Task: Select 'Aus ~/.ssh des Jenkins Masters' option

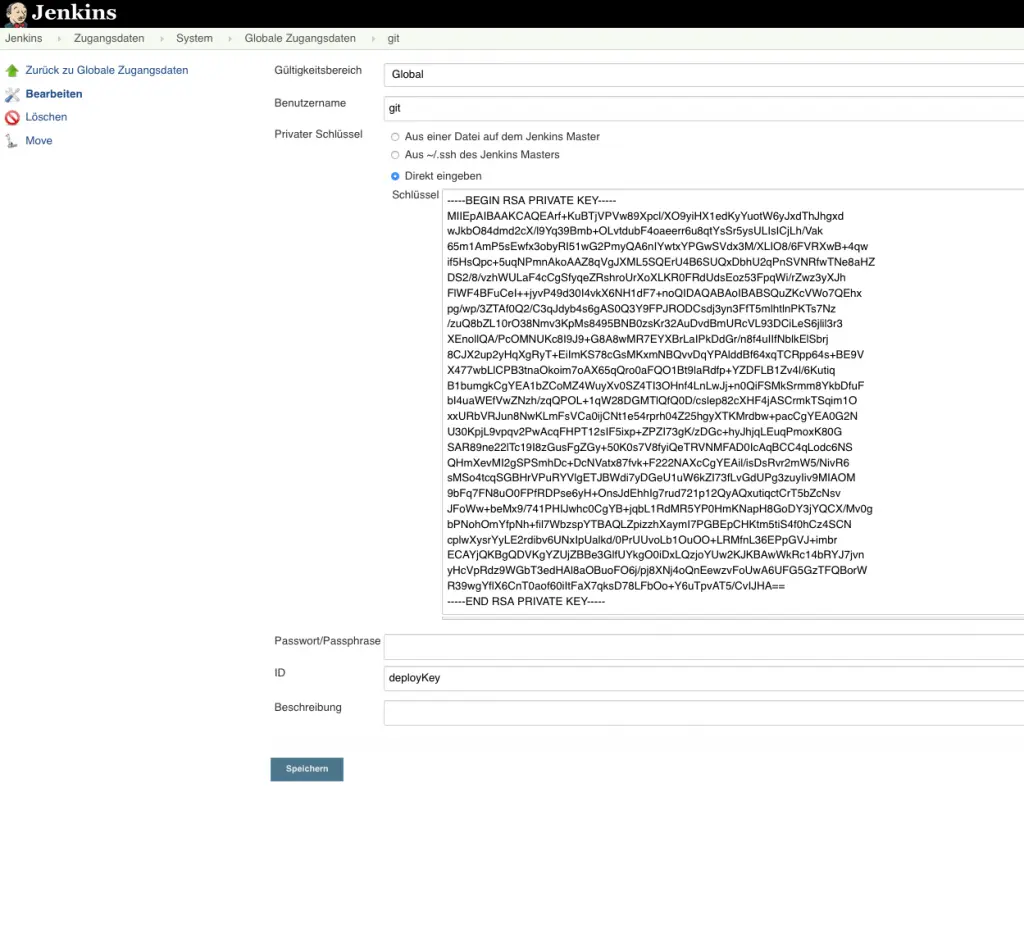Action: coord(395,155)
